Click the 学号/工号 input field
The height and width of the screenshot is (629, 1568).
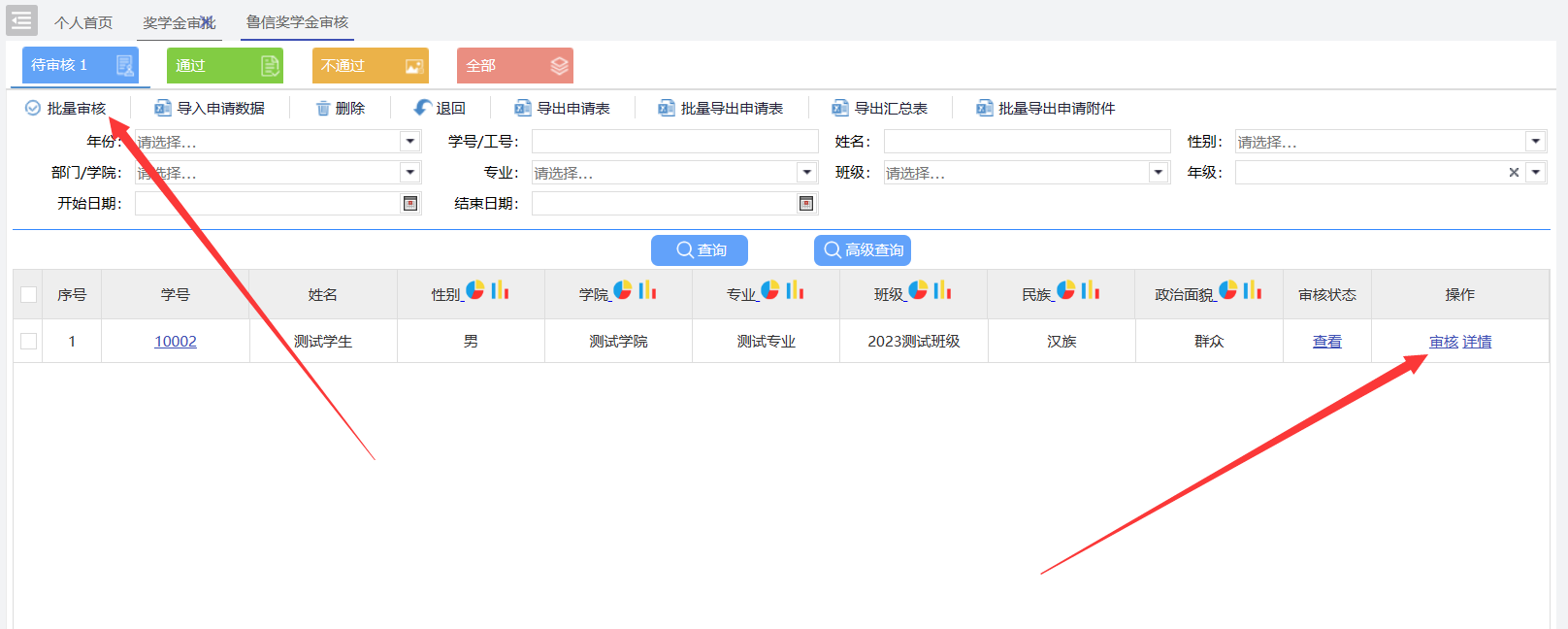point(674,142)
